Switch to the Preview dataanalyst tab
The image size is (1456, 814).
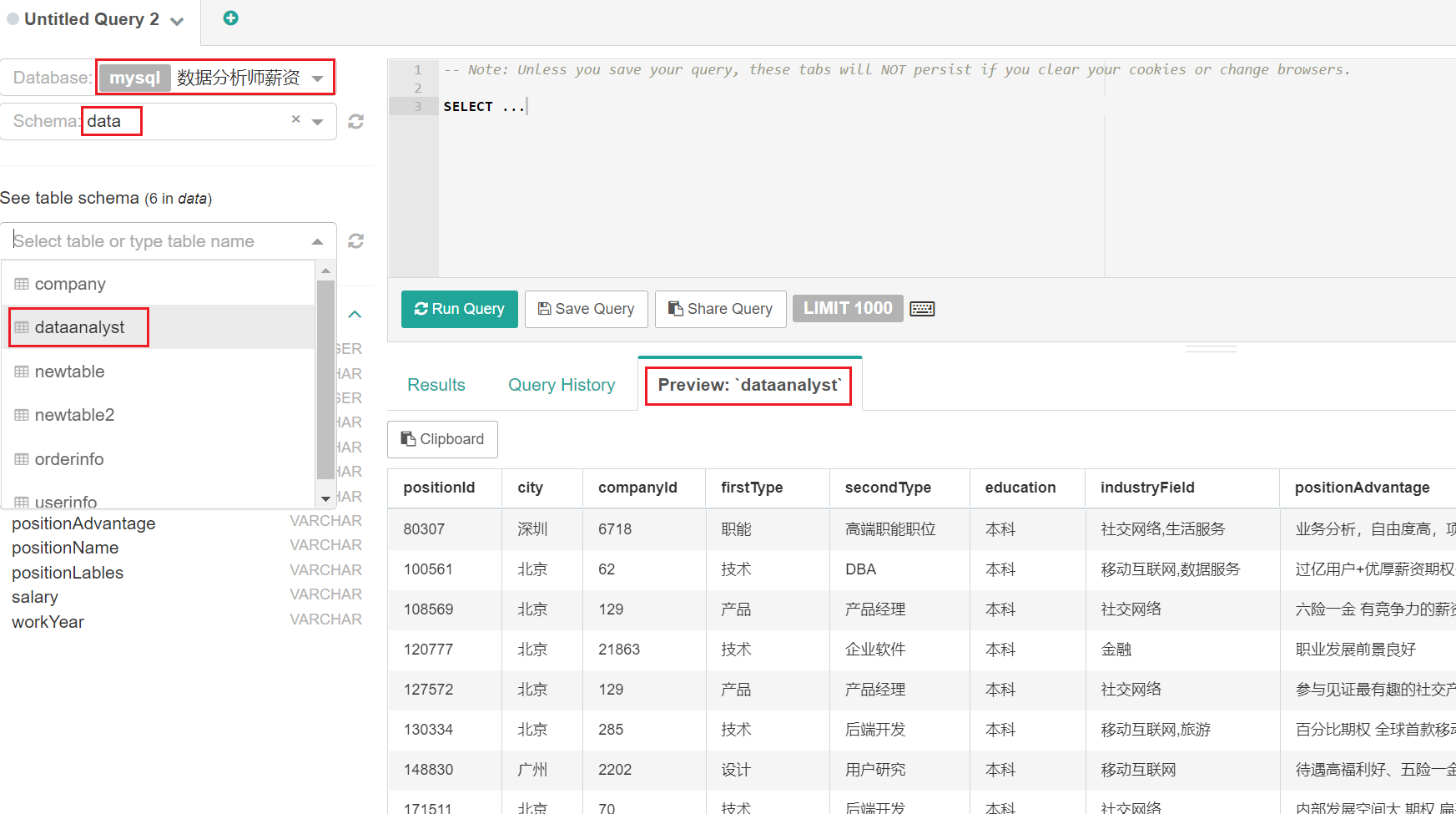tap(749, 385)
